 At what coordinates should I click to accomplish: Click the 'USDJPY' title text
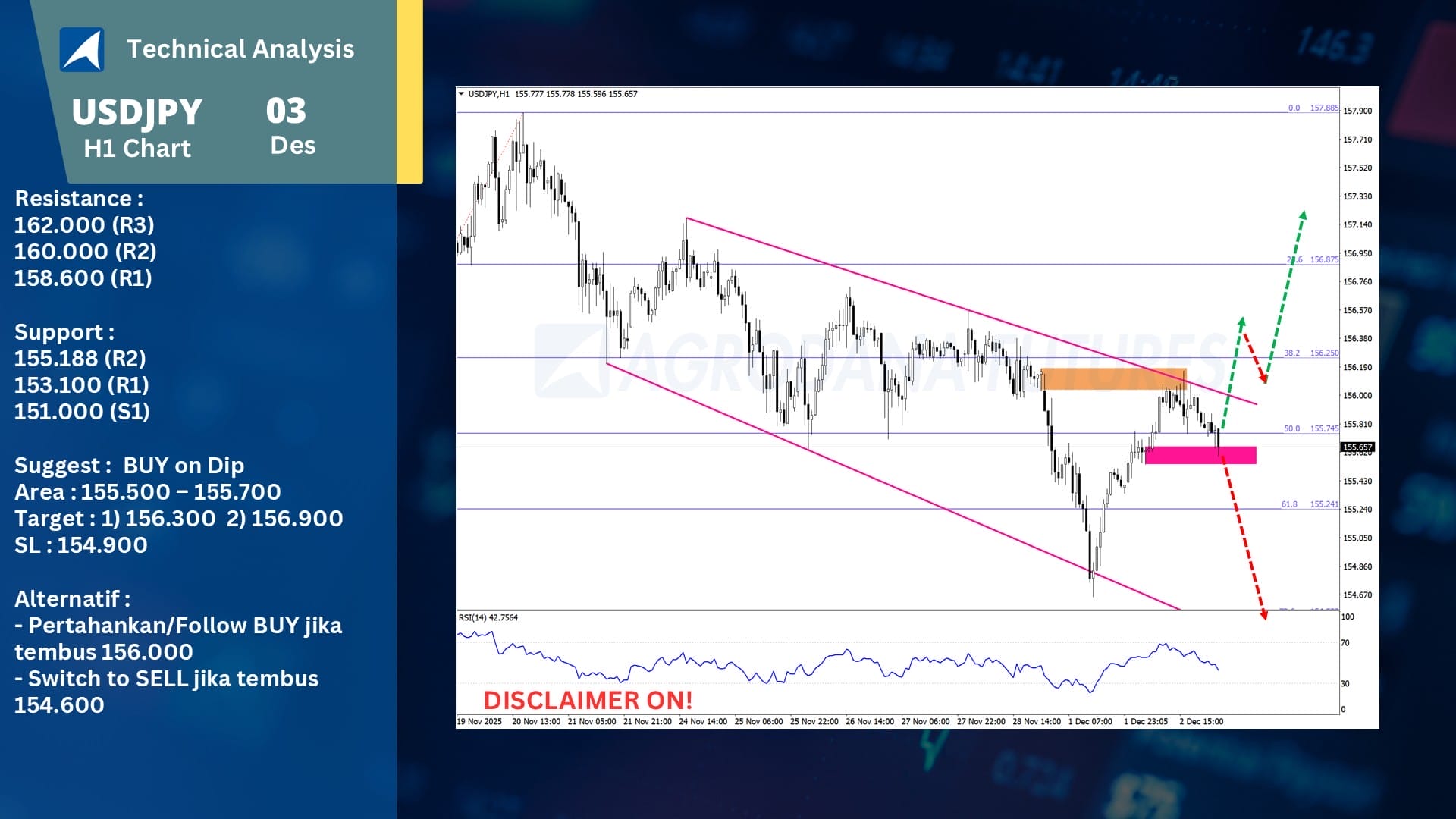pos(137,112)
